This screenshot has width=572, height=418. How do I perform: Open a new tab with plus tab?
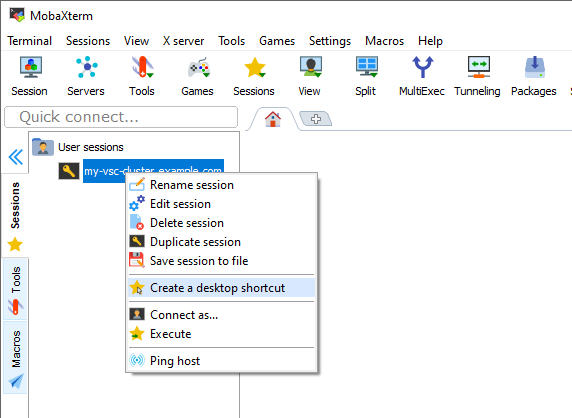(x=316, y=119)
